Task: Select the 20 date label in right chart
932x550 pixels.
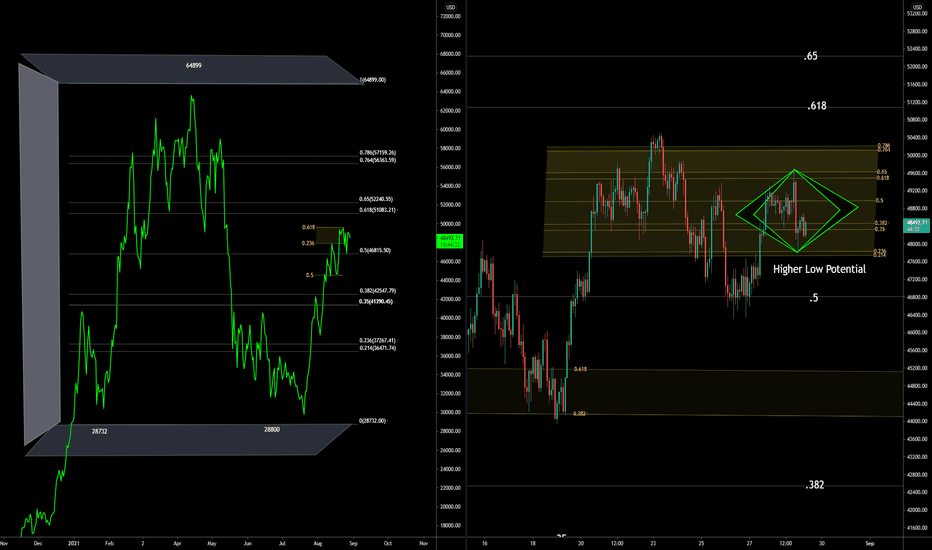Action: pyautogui.click(x=581, y=543)
